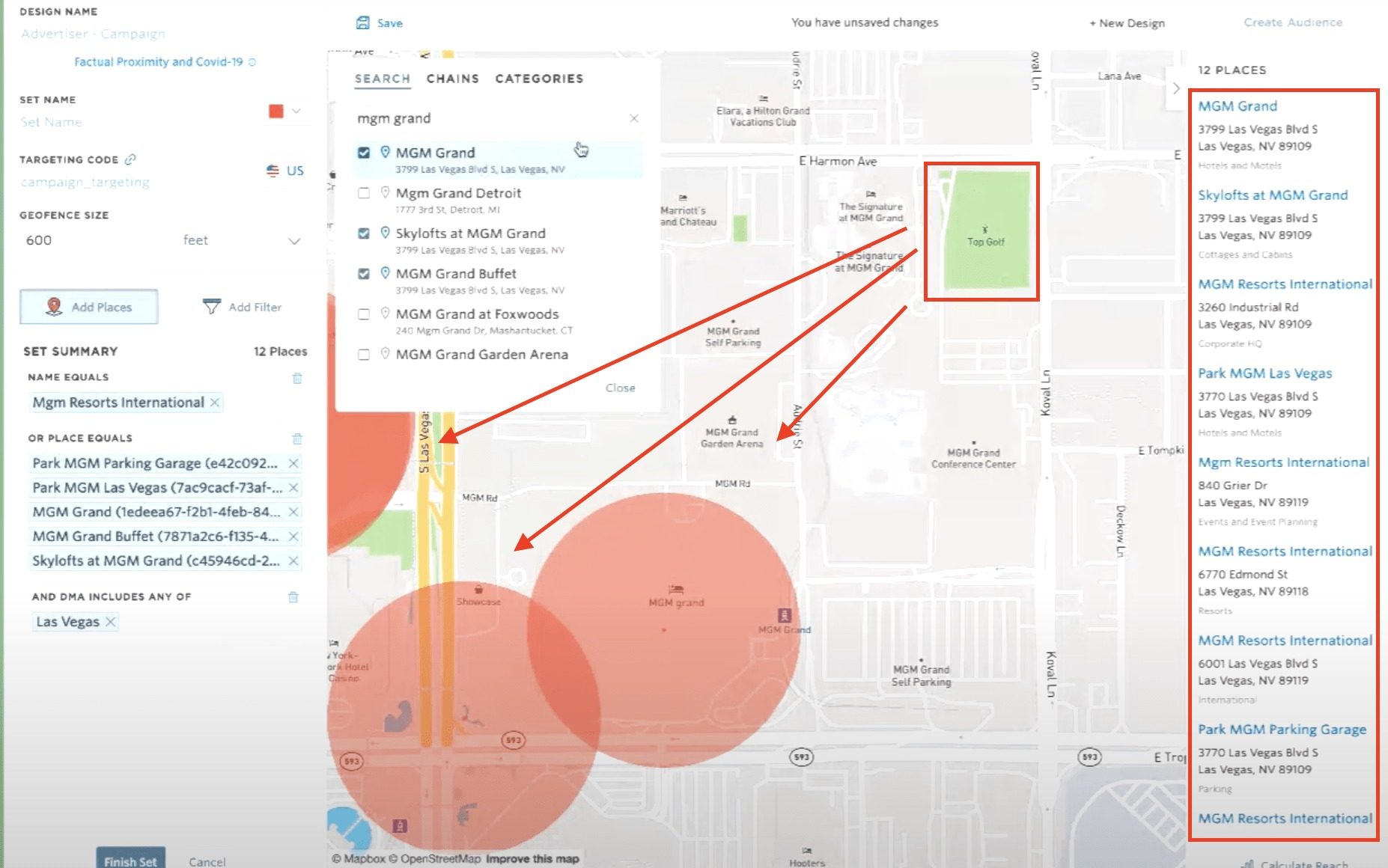1388x868 pixels.
Task: Open Park MGM Las Vegas place link
Action: tap(1265, 373)
